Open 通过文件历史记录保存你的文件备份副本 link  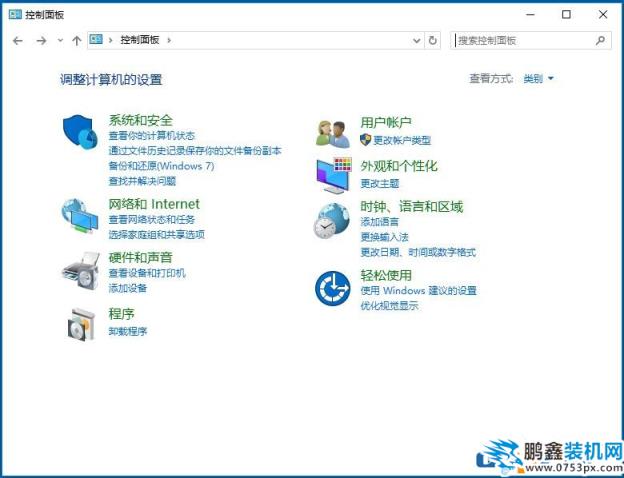(x=195, y=151)
